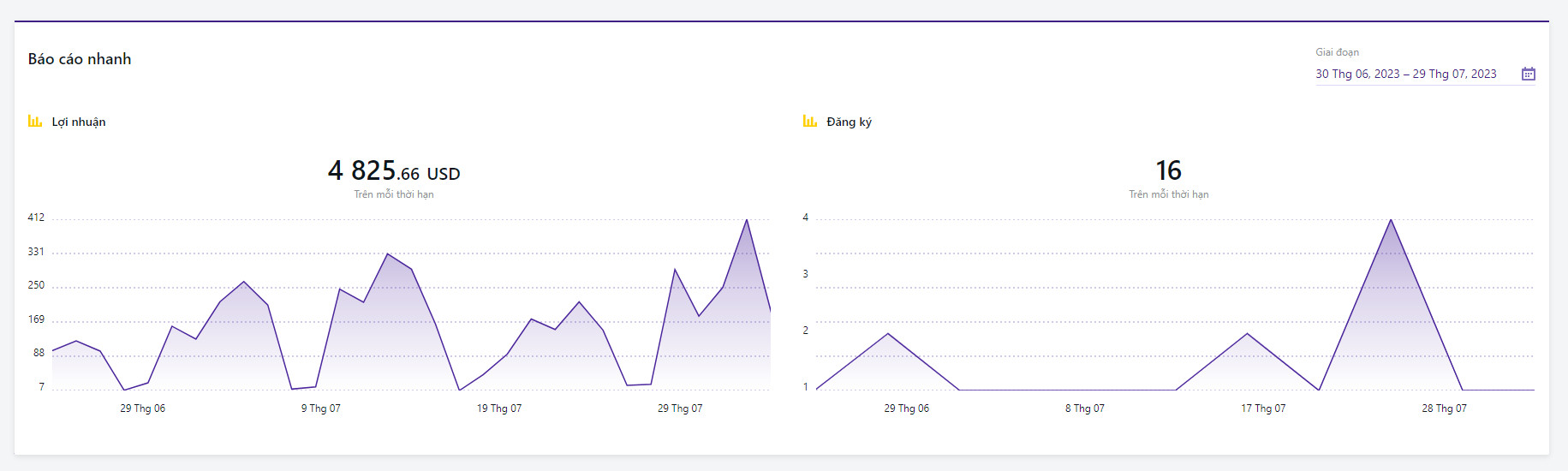Click the 88 y-axis label
This screenshot has height=471, width=1568.
click(39, 353)
